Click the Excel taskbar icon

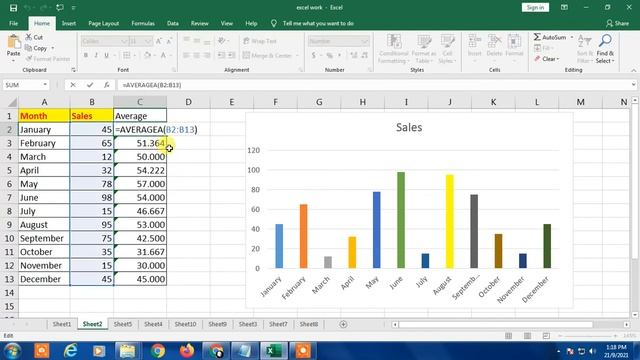[x=273, y=351]
